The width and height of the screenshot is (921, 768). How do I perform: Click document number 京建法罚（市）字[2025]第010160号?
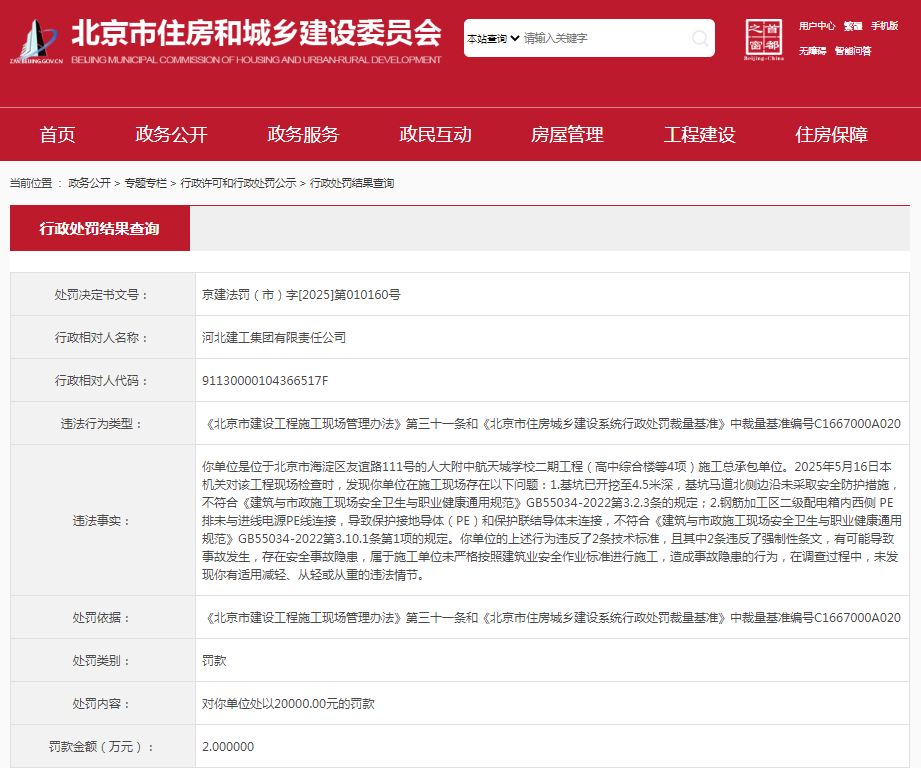pos(301,295)
